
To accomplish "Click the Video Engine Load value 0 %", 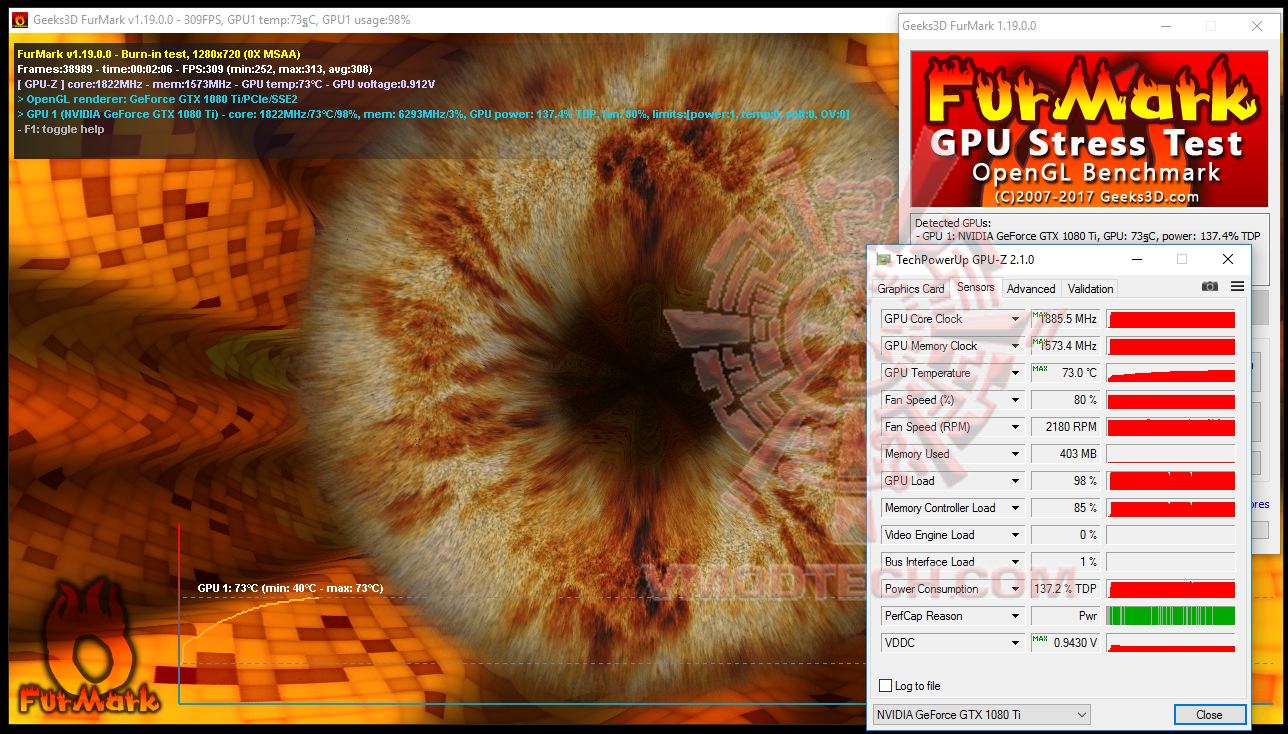I will point(1065,535).
